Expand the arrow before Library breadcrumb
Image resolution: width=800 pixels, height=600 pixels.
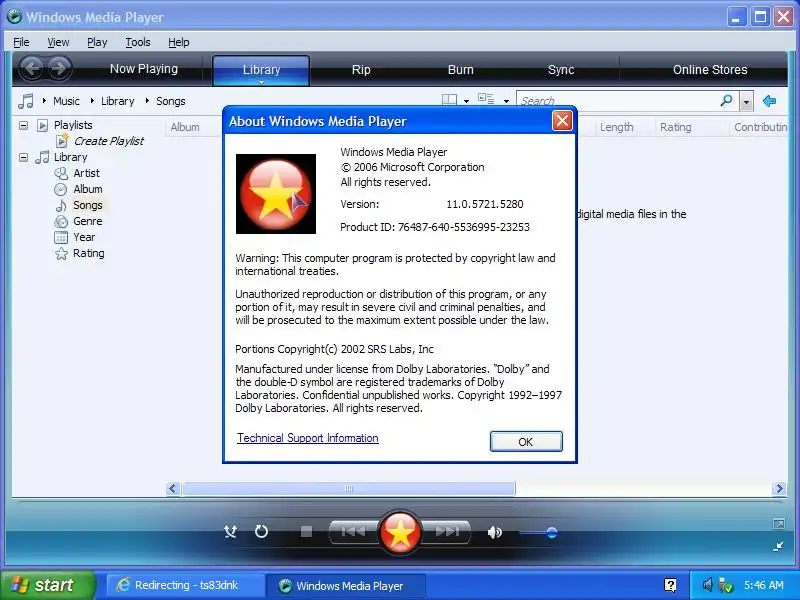pyautogui.click(x=92, y=101)
